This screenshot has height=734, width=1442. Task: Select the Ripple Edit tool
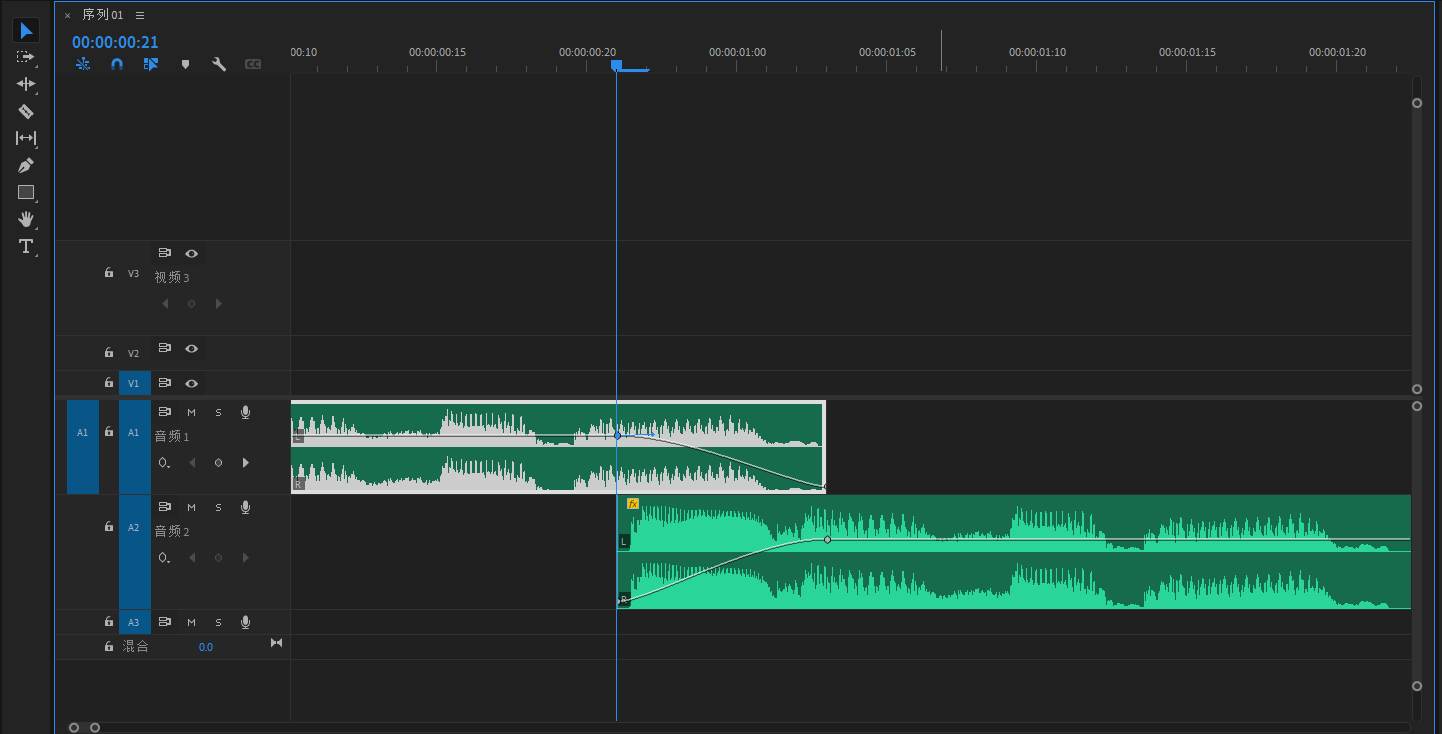point(26,84)
